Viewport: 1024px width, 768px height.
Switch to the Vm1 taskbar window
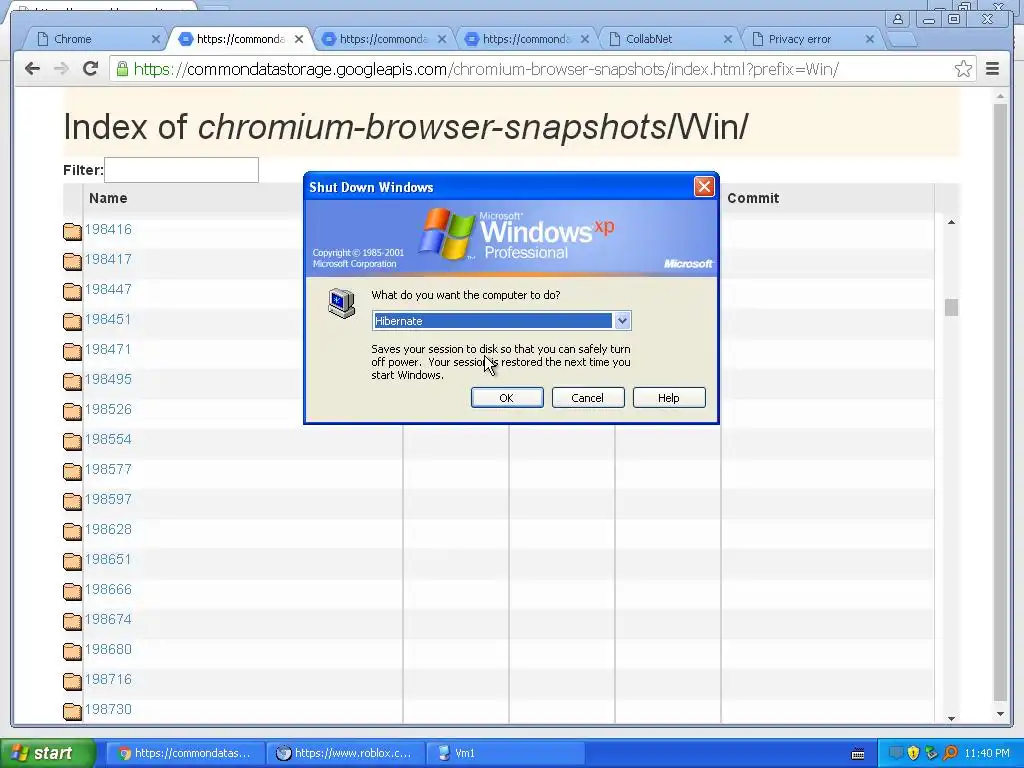point(504,753)
